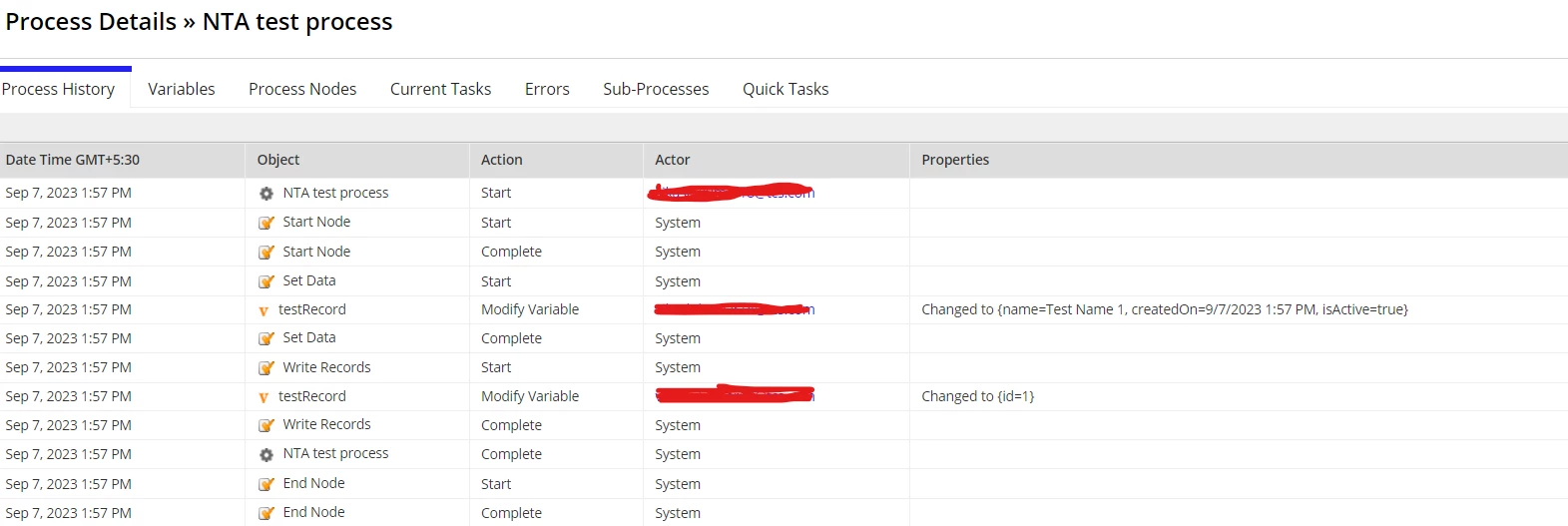The width and height of the screenshot is (1568, 526).
Task: Sort by Date Time GMT+5:30 column header
Action: [x=73, y=160]
